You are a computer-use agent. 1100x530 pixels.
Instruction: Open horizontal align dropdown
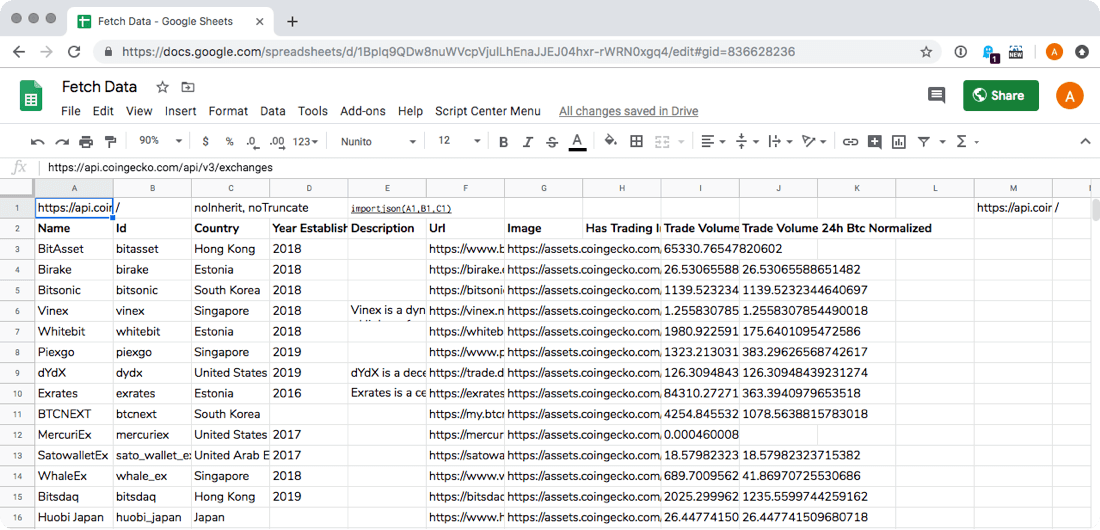pos(713,142)
